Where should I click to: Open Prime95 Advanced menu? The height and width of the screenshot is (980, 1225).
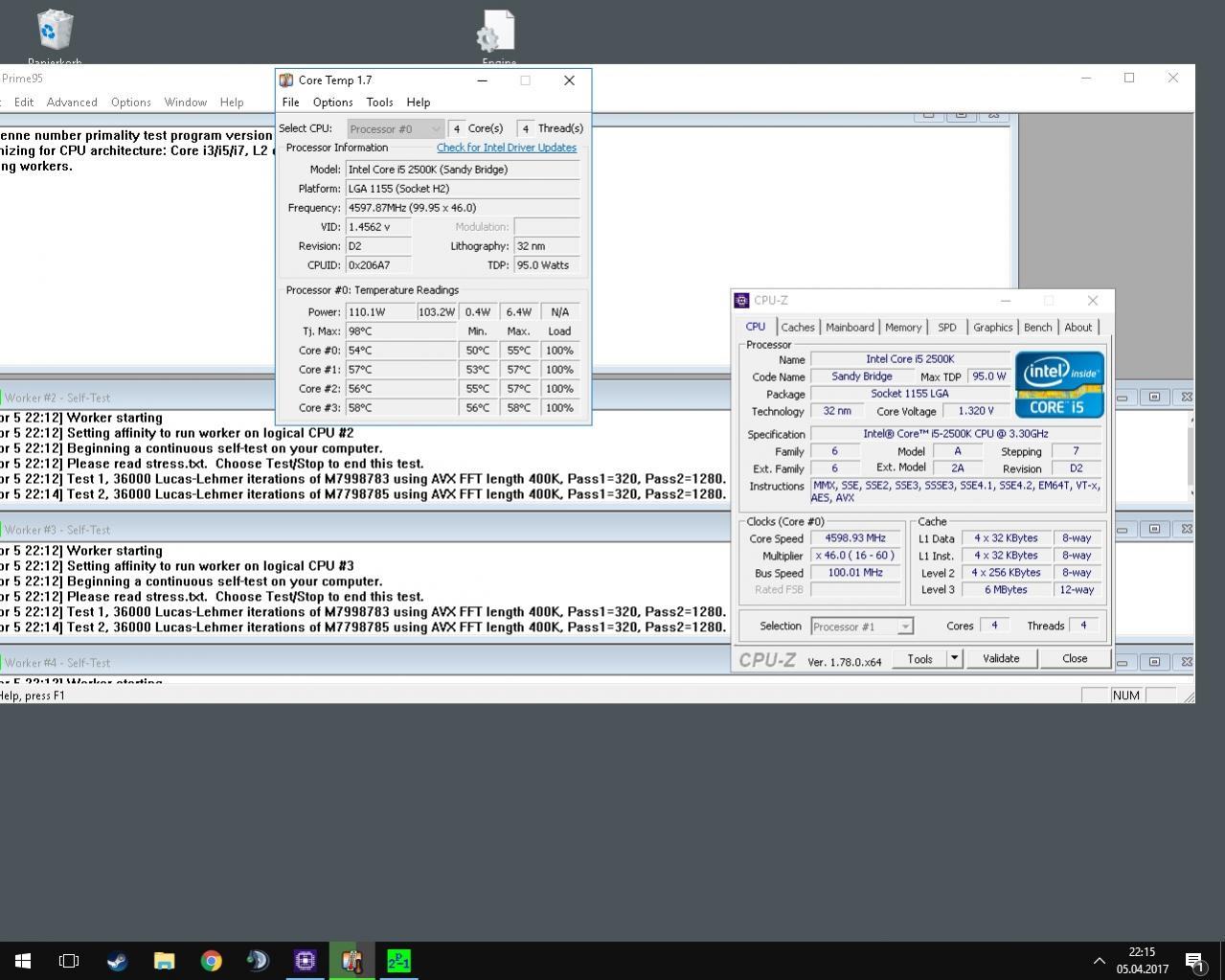(x=72, y=103)
